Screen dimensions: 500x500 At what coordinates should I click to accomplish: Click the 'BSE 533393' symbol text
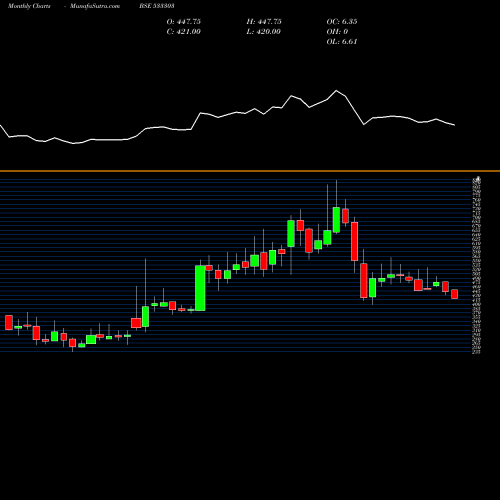(157, 6)
